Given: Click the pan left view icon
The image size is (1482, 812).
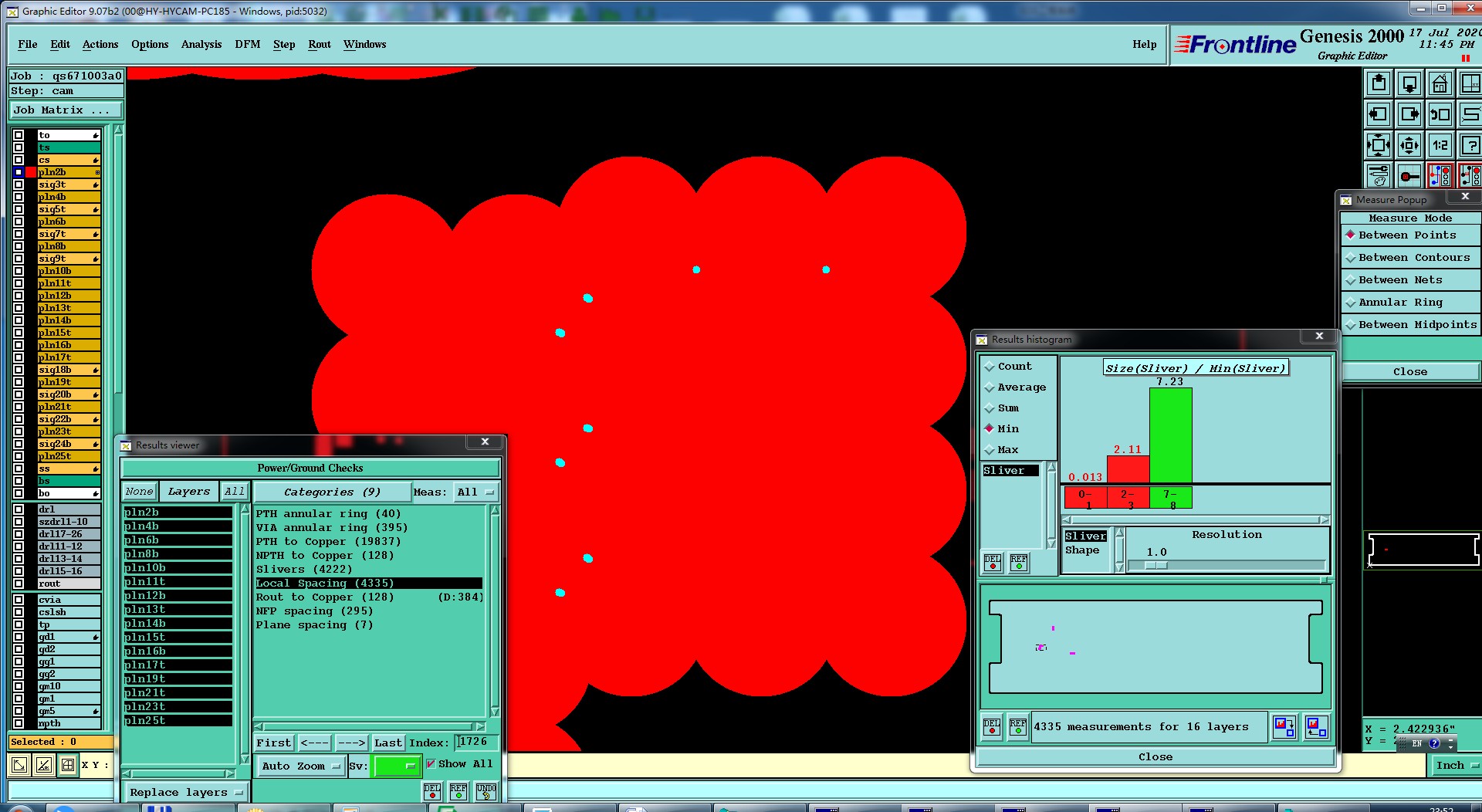Looking at the screenshot, I should 1379,114.
